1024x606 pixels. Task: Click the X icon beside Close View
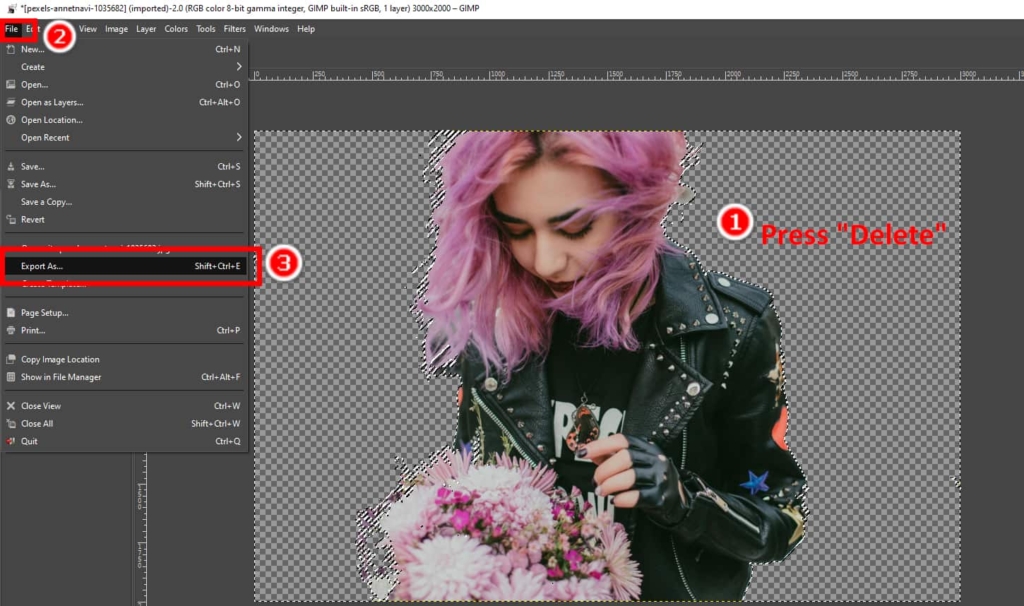[11, 406]
